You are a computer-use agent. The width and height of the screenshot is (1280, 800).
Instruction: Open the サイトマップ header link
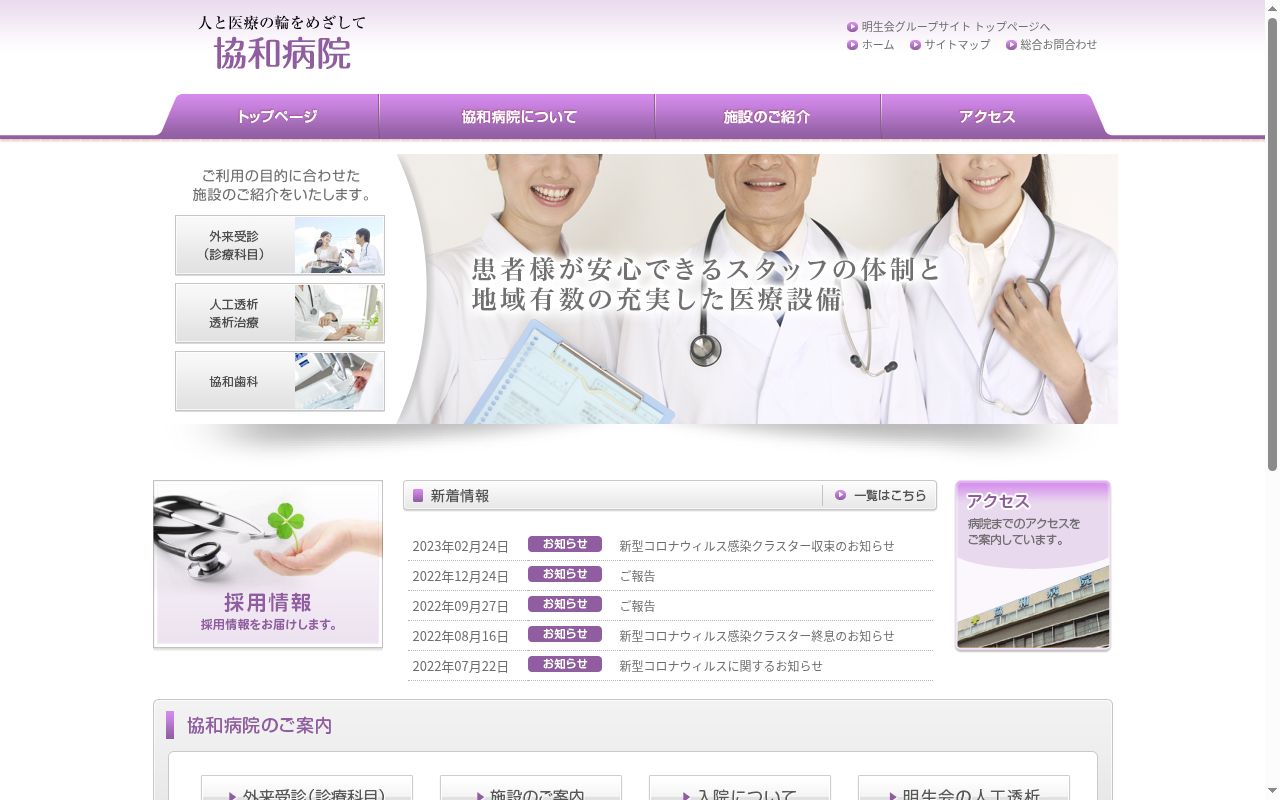click(957, 45)
